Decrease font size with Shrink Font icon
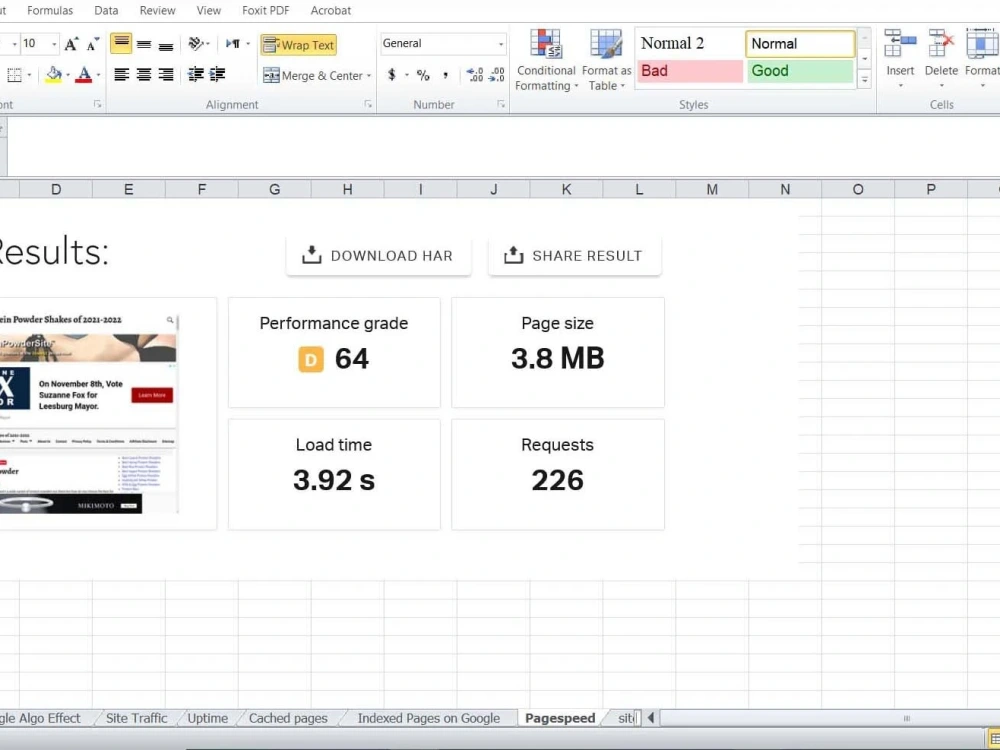The width and height of the screenshot is (1000, 750). [92, 44]
